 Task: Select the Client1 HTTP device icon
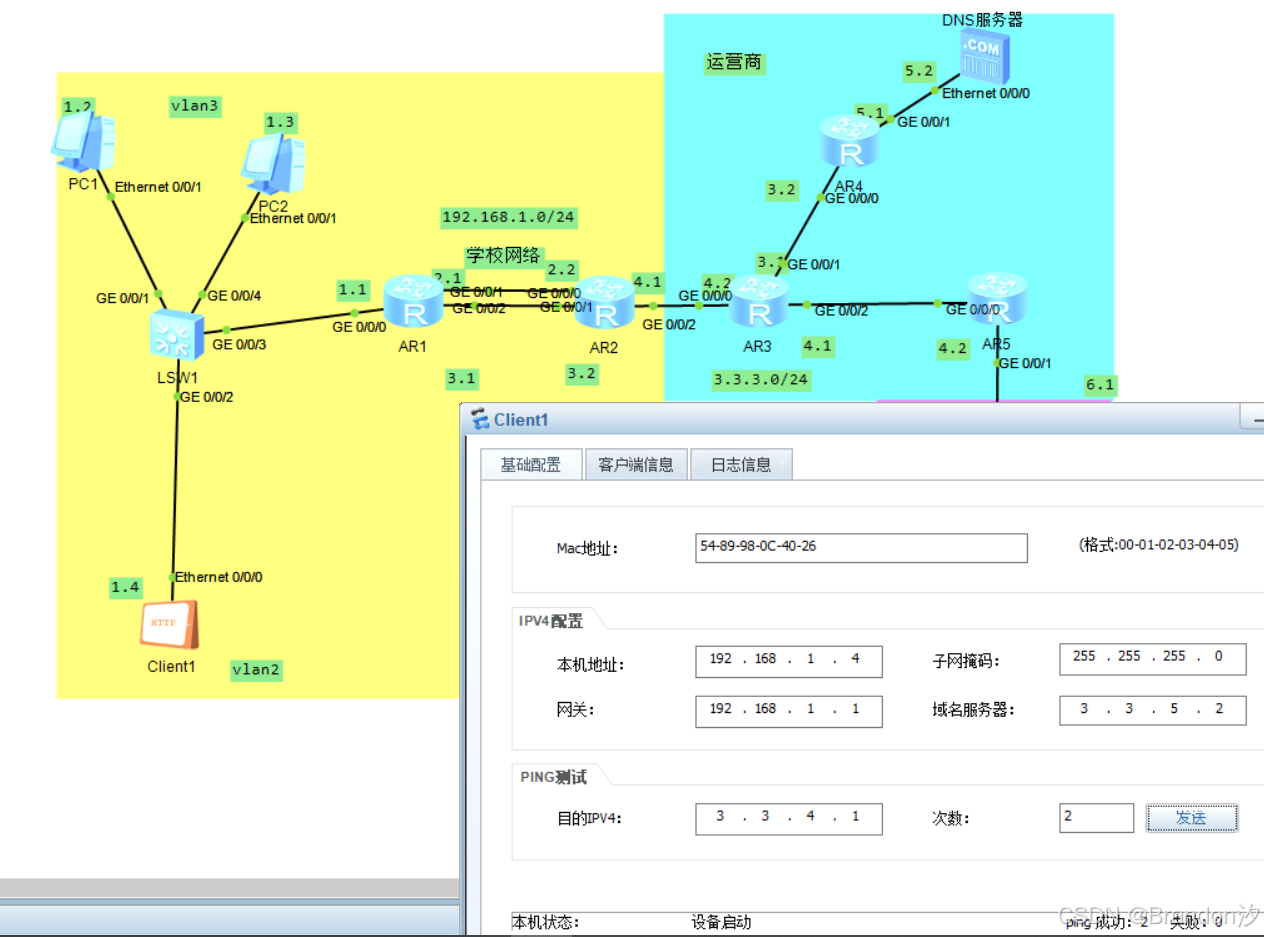tap(168, 626)
